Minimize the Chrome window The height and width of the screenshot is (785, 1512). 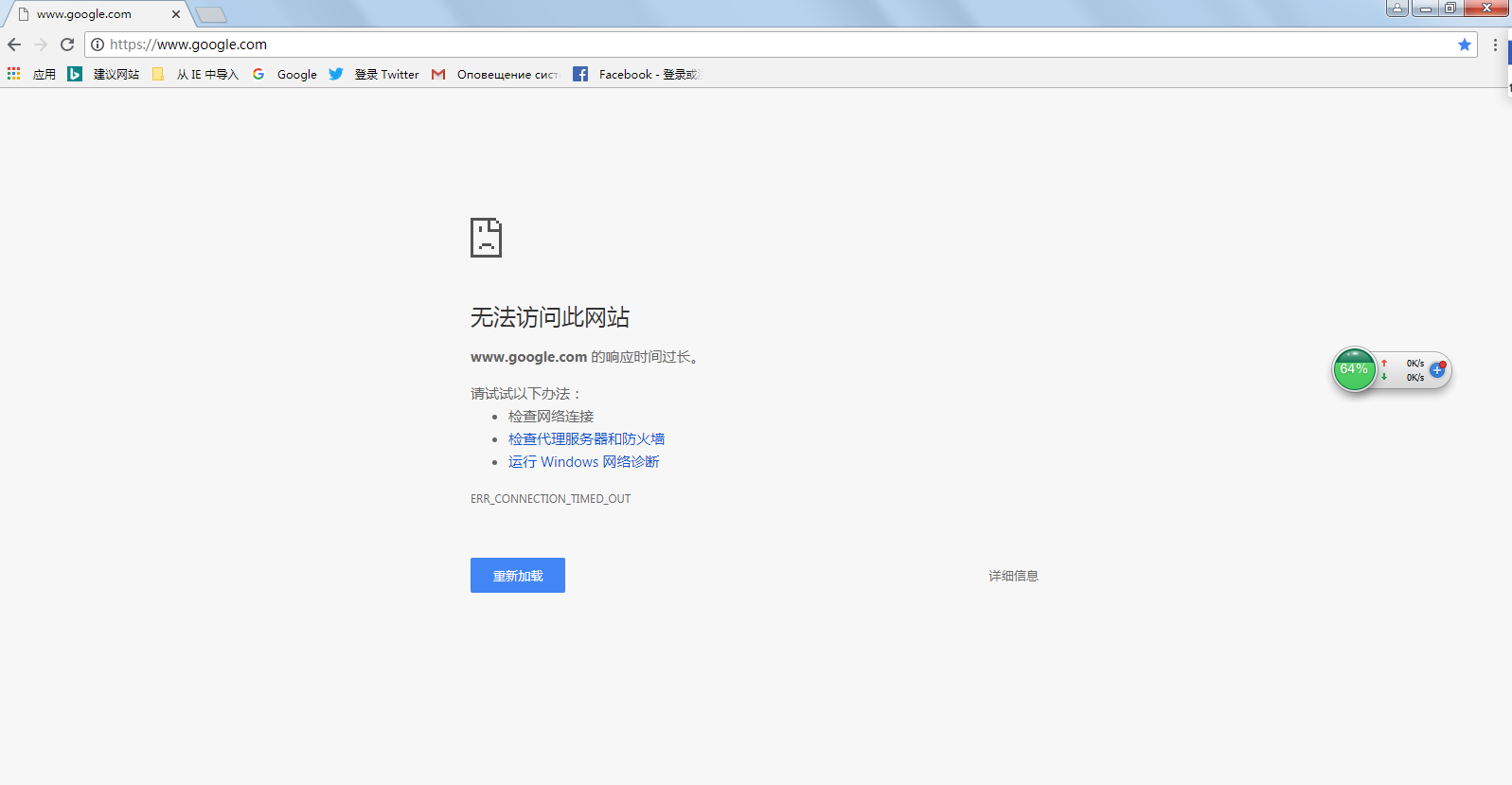[x=1425, y=9]
